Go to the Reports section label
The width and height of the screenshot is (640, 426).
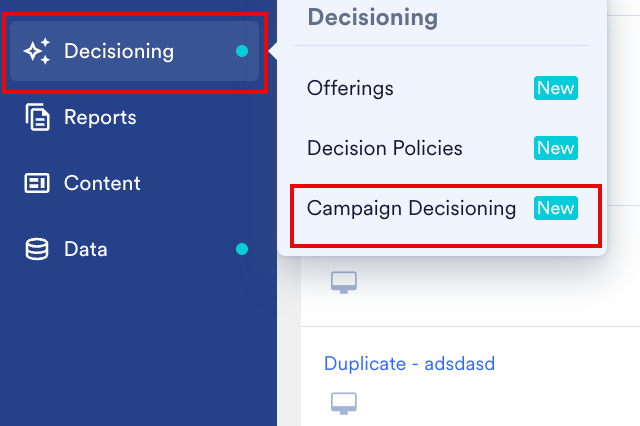tap(100, 117)
